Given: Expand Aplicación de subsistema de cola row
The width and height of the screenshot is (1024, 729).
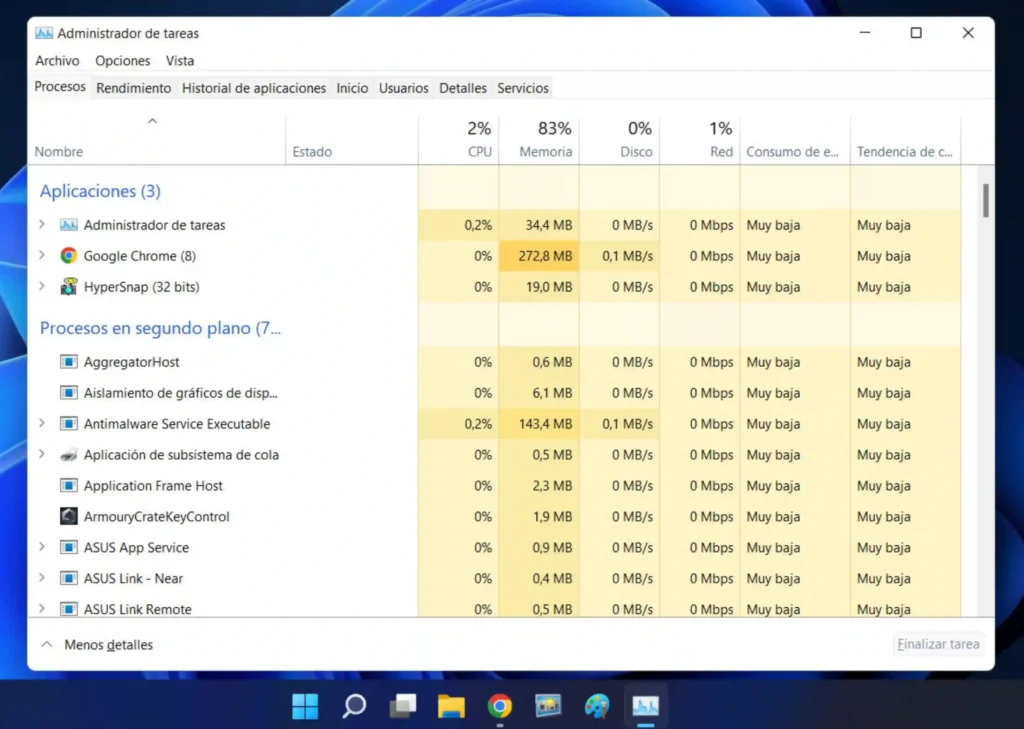Looking at the screenshot, I should point(42,454).
